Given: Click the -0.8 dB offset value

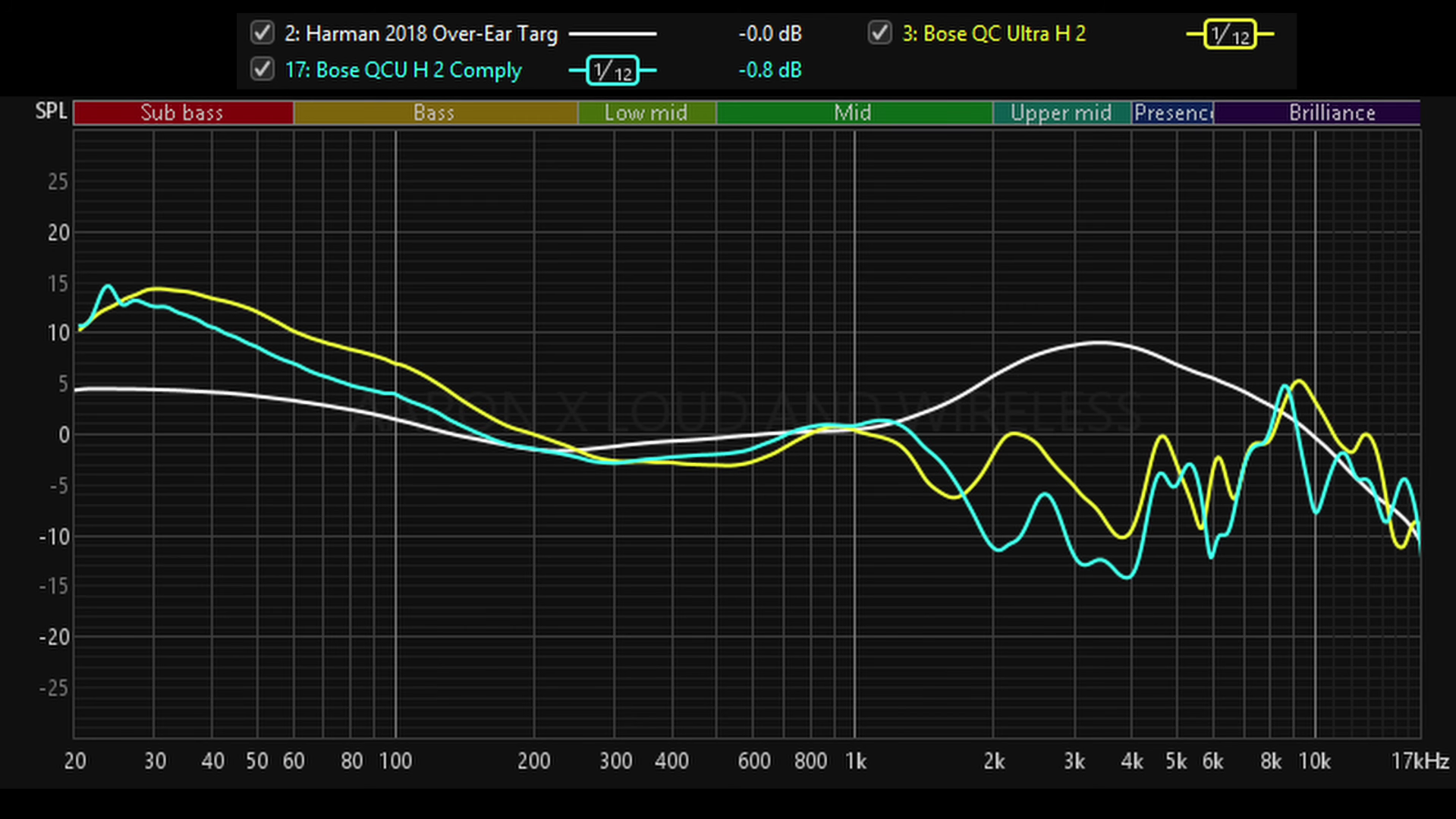Looking at the screenshot, I should tap(770, 71).
